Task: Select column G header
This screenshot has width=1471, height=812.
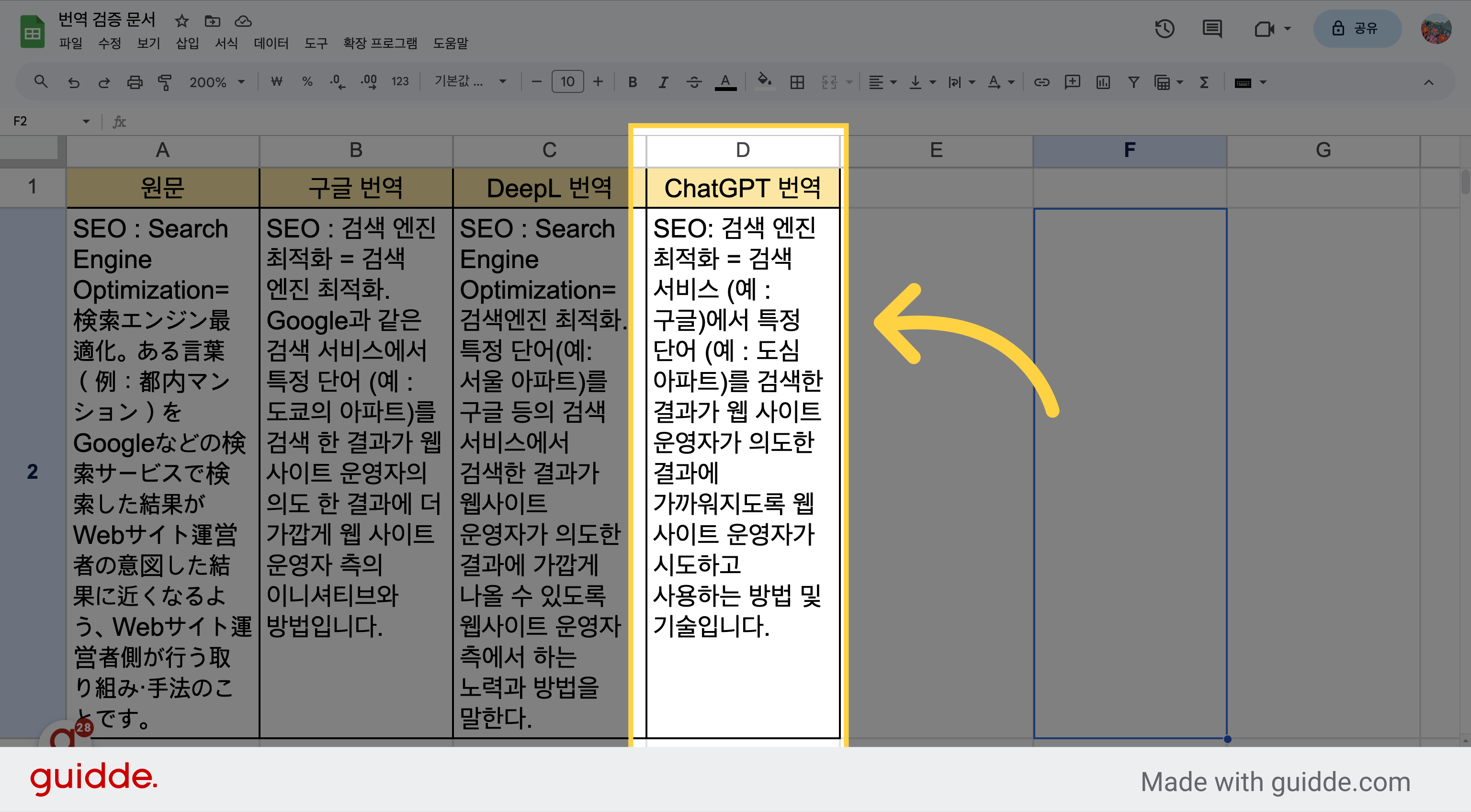Action: click(1324, 150)
